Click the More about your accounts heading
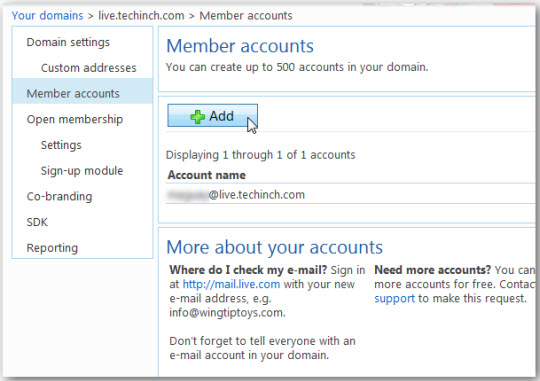 274,247
